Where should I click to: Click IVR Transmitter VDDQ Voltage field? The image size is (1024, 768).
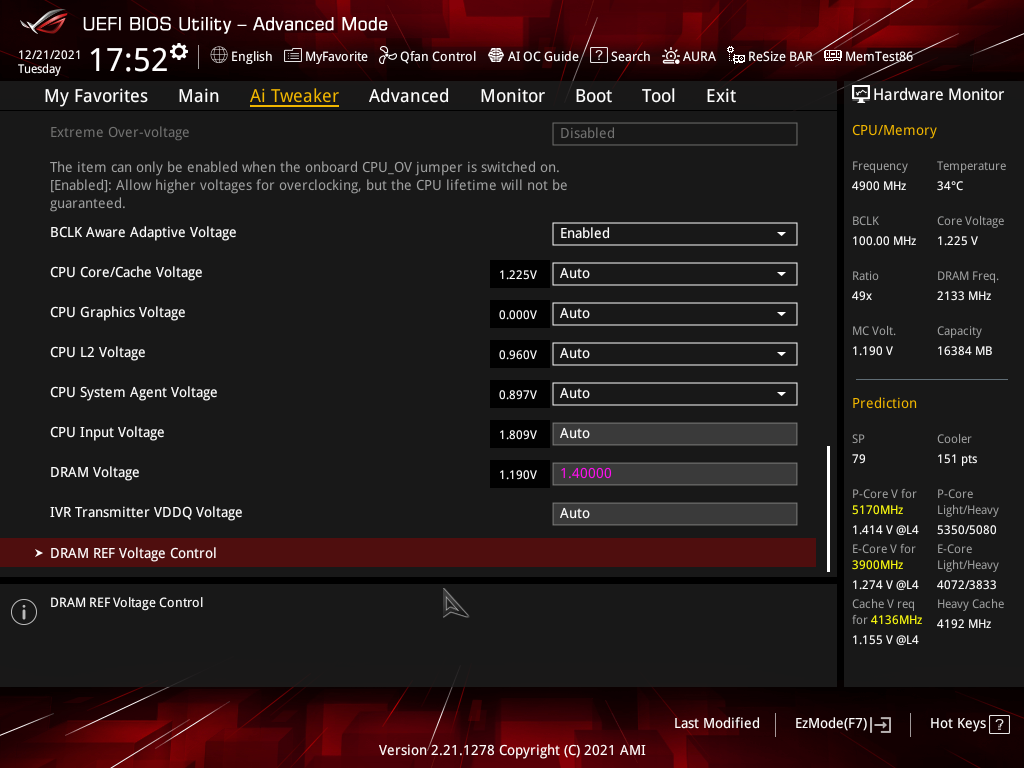coord(675,513)
